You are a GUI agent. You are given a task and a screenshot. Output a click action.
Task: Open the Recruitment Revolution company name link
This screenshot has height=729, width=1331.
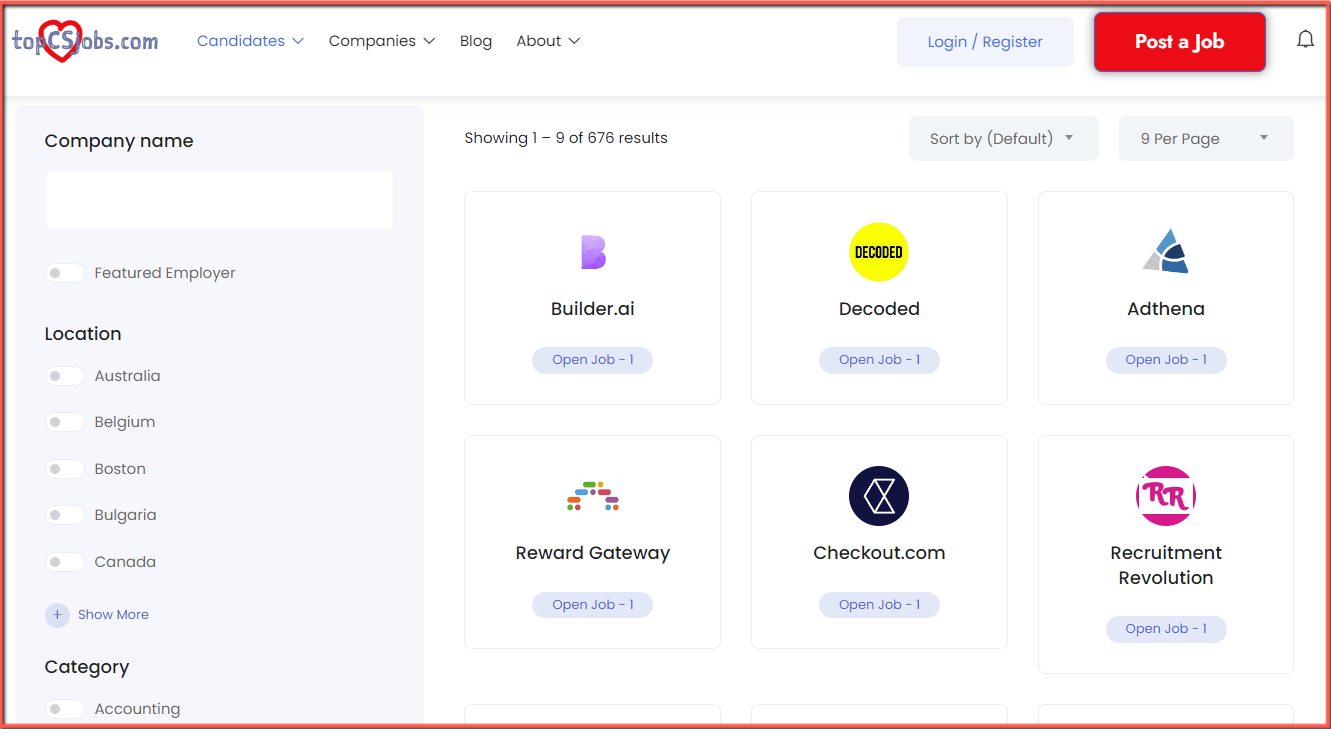1166,565
